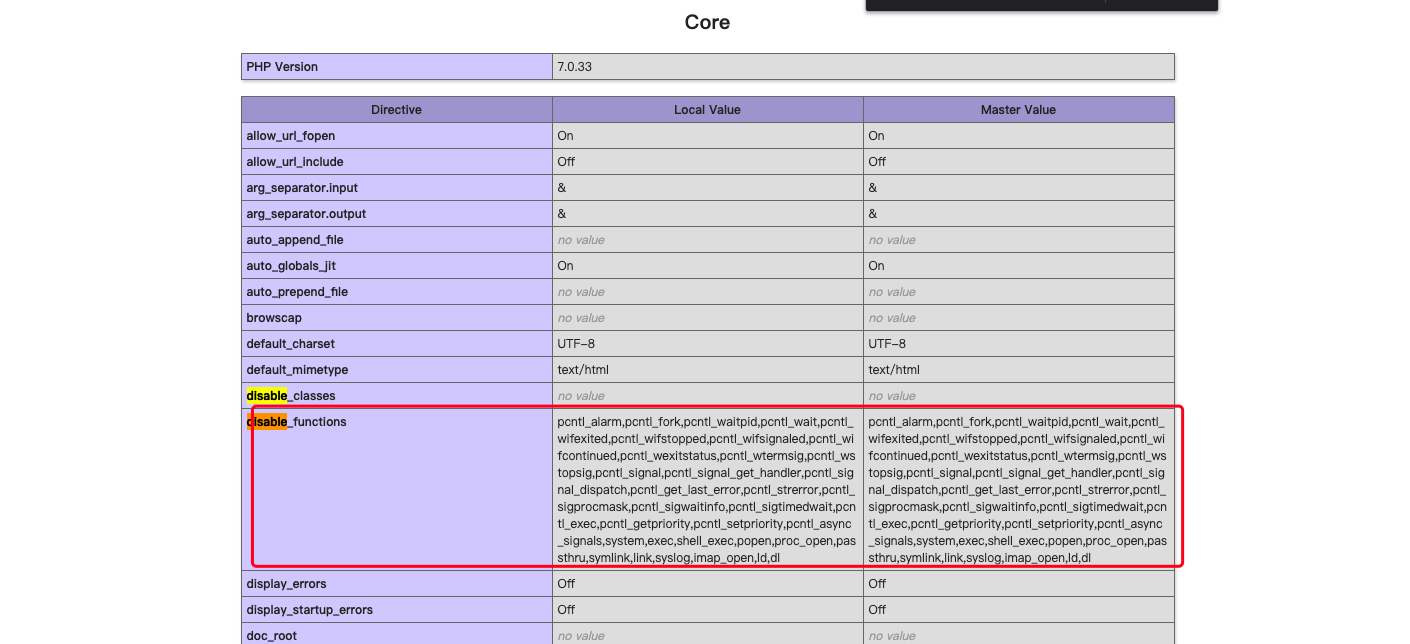This screenshot has height=644, width=1410.
Task: Click default_mimetype local value text/html
Action: (x=583, y=370)
